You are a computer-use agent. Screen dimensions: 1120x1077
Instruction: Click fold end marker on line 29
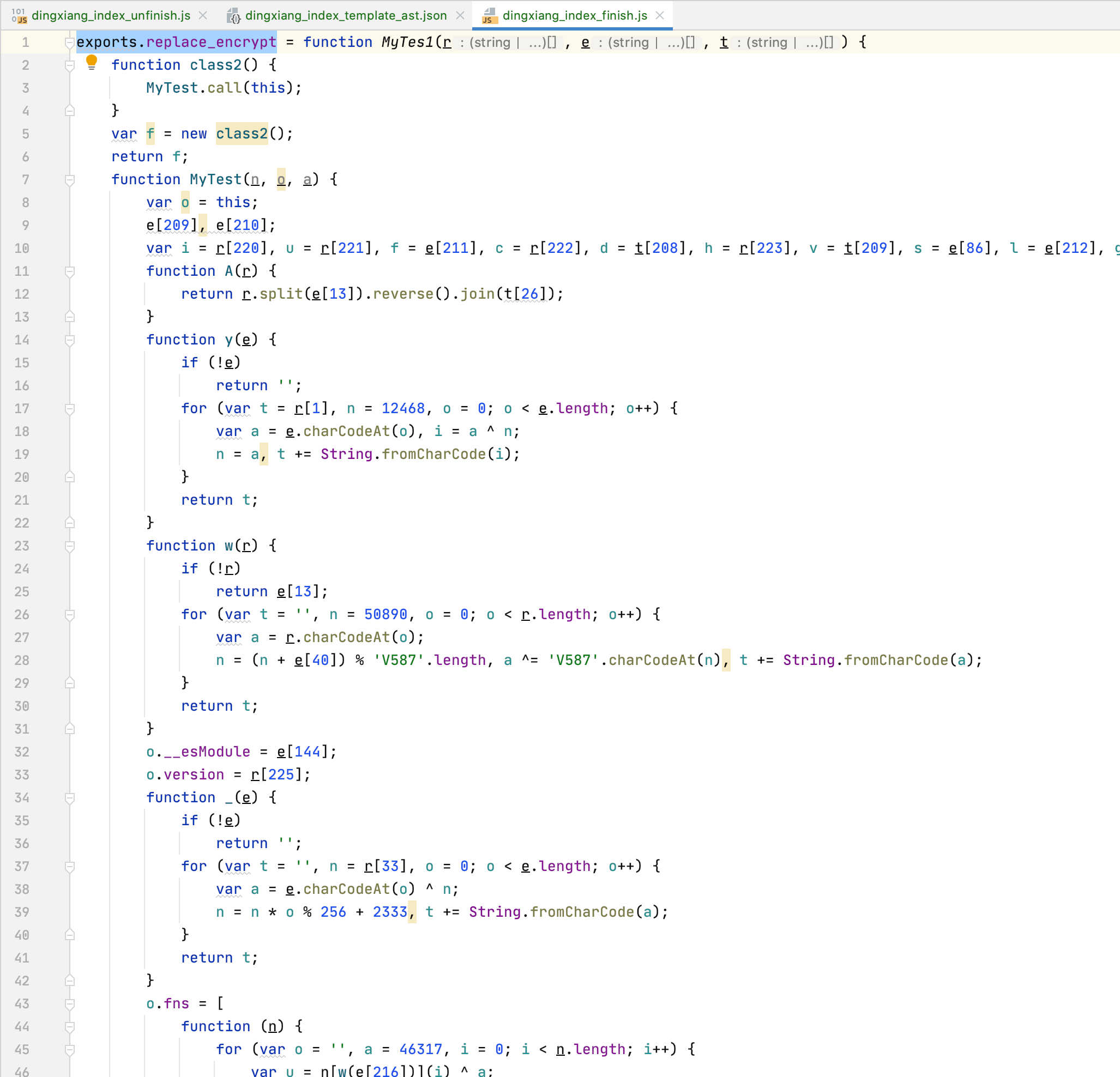[70, 683]
